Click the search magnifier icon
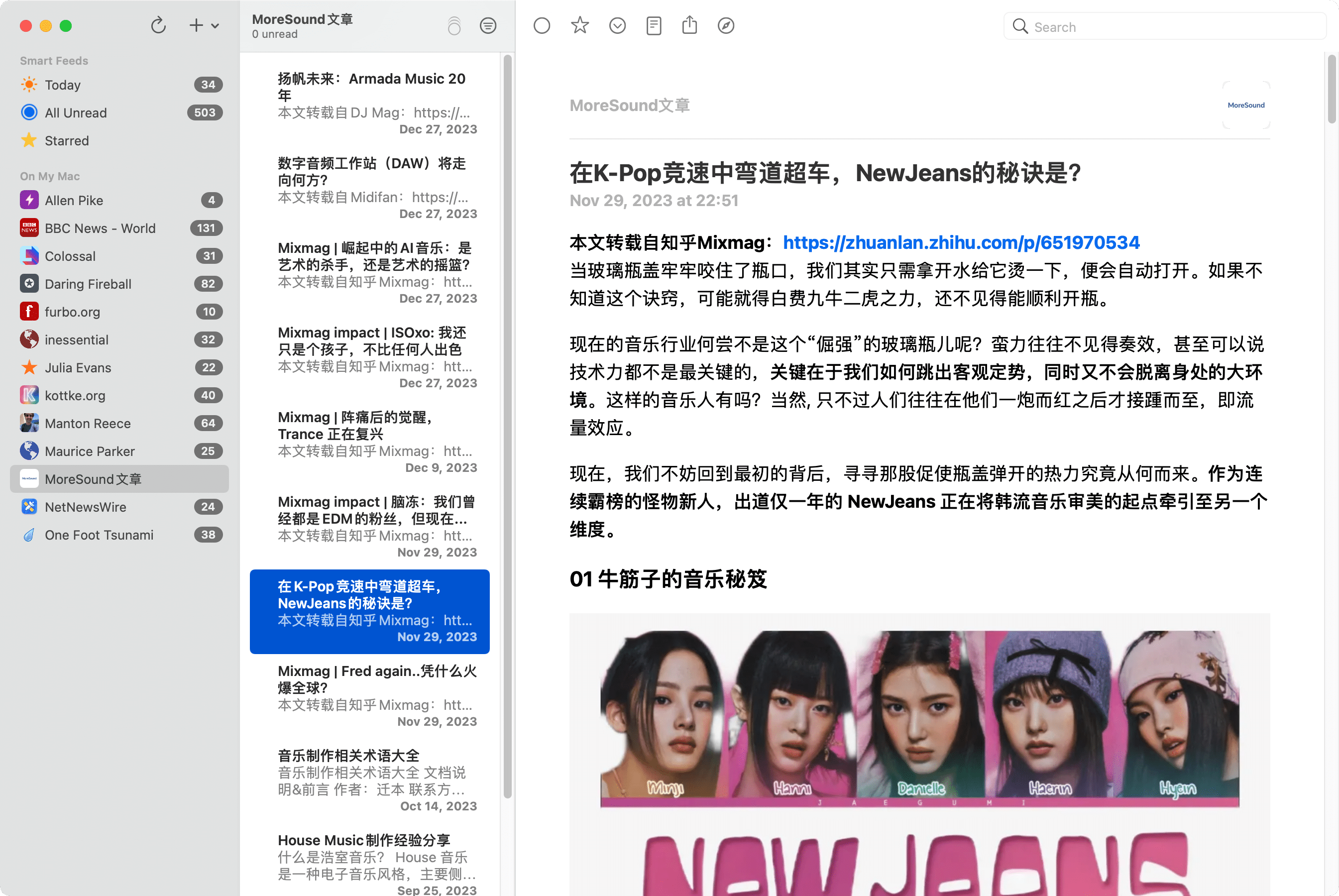The height and width of the screenshot is (896, 1339). click(1019, 26)
